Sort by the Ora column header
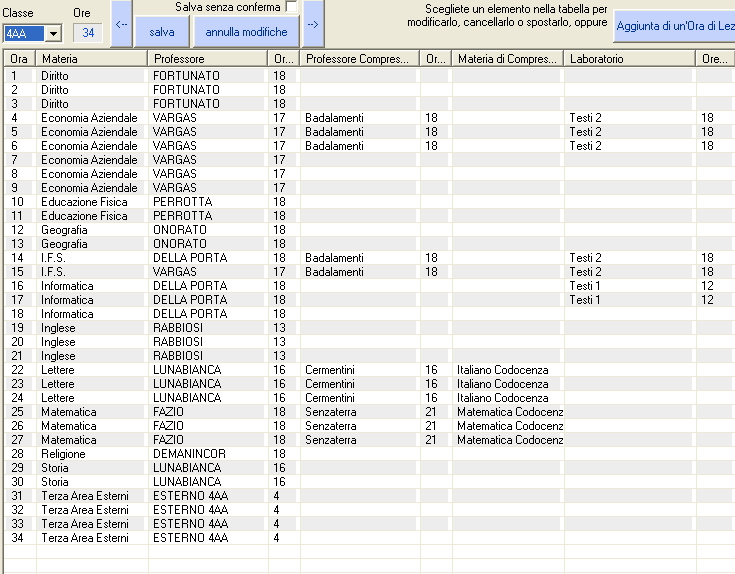This screenshot has width=735, height=574. (x=20, y=59)
